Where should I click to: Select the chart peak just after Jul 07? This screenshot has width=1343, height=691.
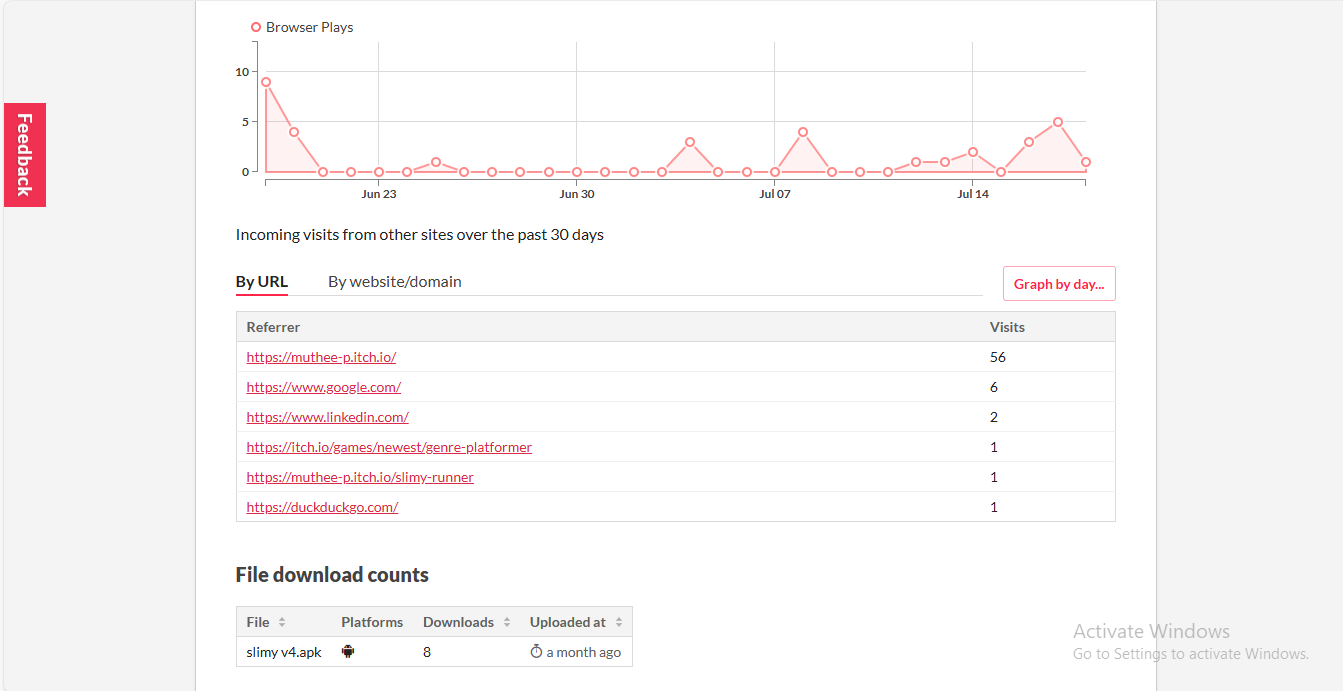(x=803, y=132)
